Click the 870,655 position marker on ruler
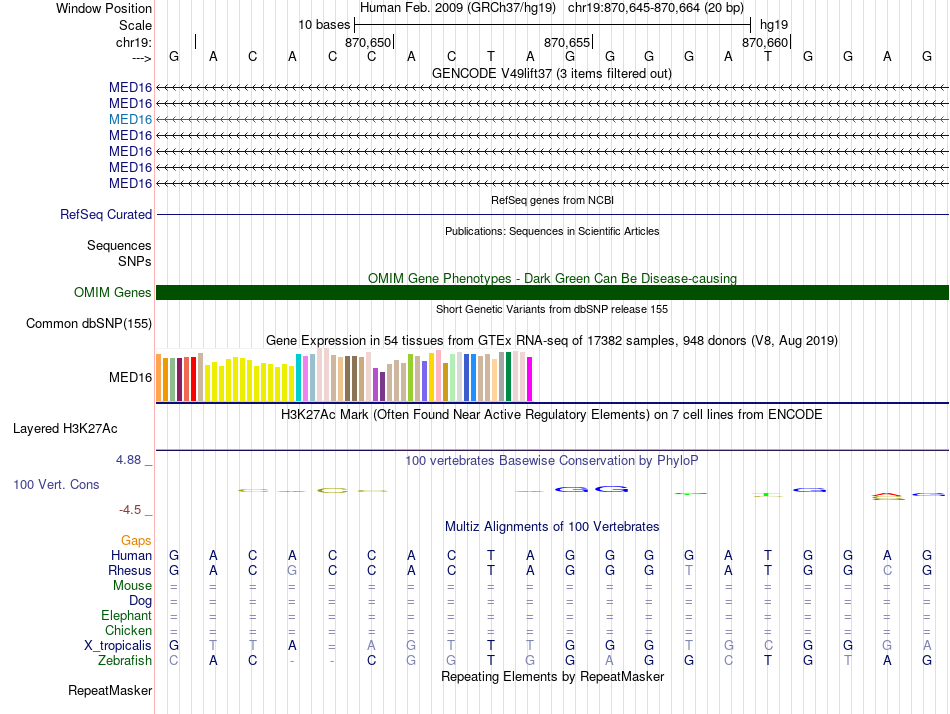Screen dimensions: 950x714 click(x=567, y=43)
